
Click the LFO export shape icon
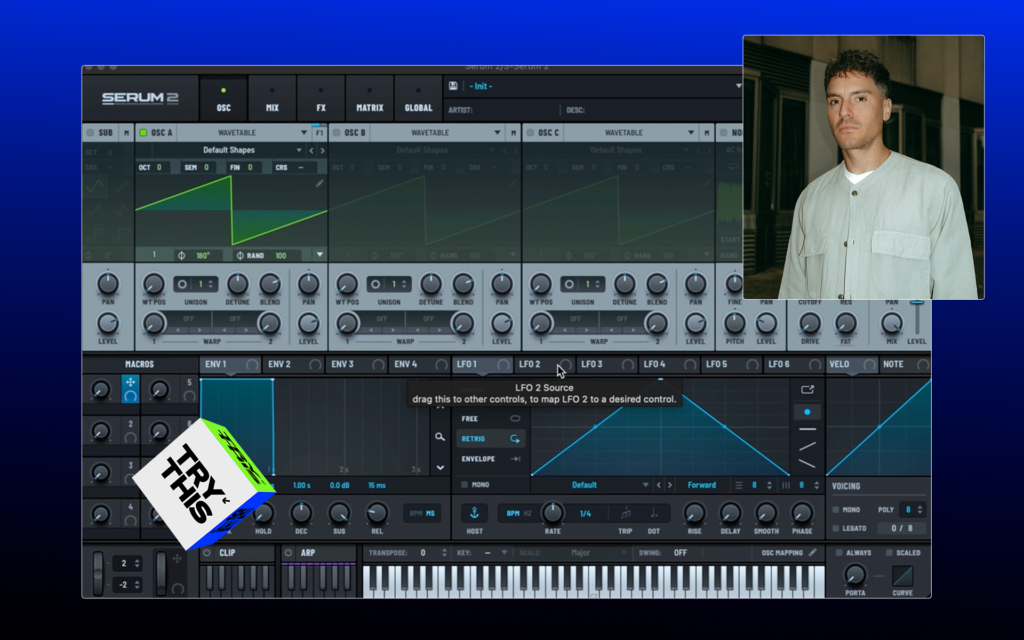click(x=808, y=390)
